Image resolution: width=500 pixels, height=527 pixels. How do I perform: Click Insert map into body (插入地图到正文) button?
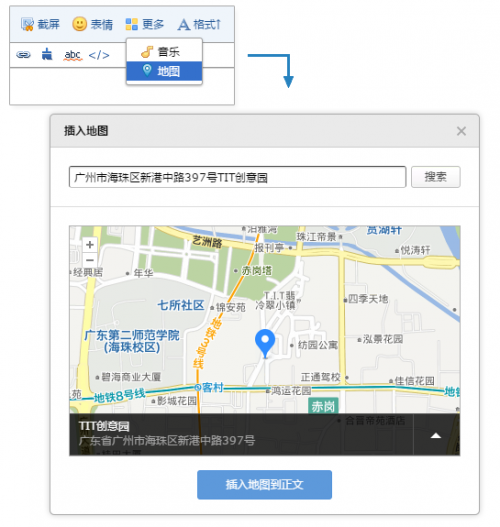[264, 485]
